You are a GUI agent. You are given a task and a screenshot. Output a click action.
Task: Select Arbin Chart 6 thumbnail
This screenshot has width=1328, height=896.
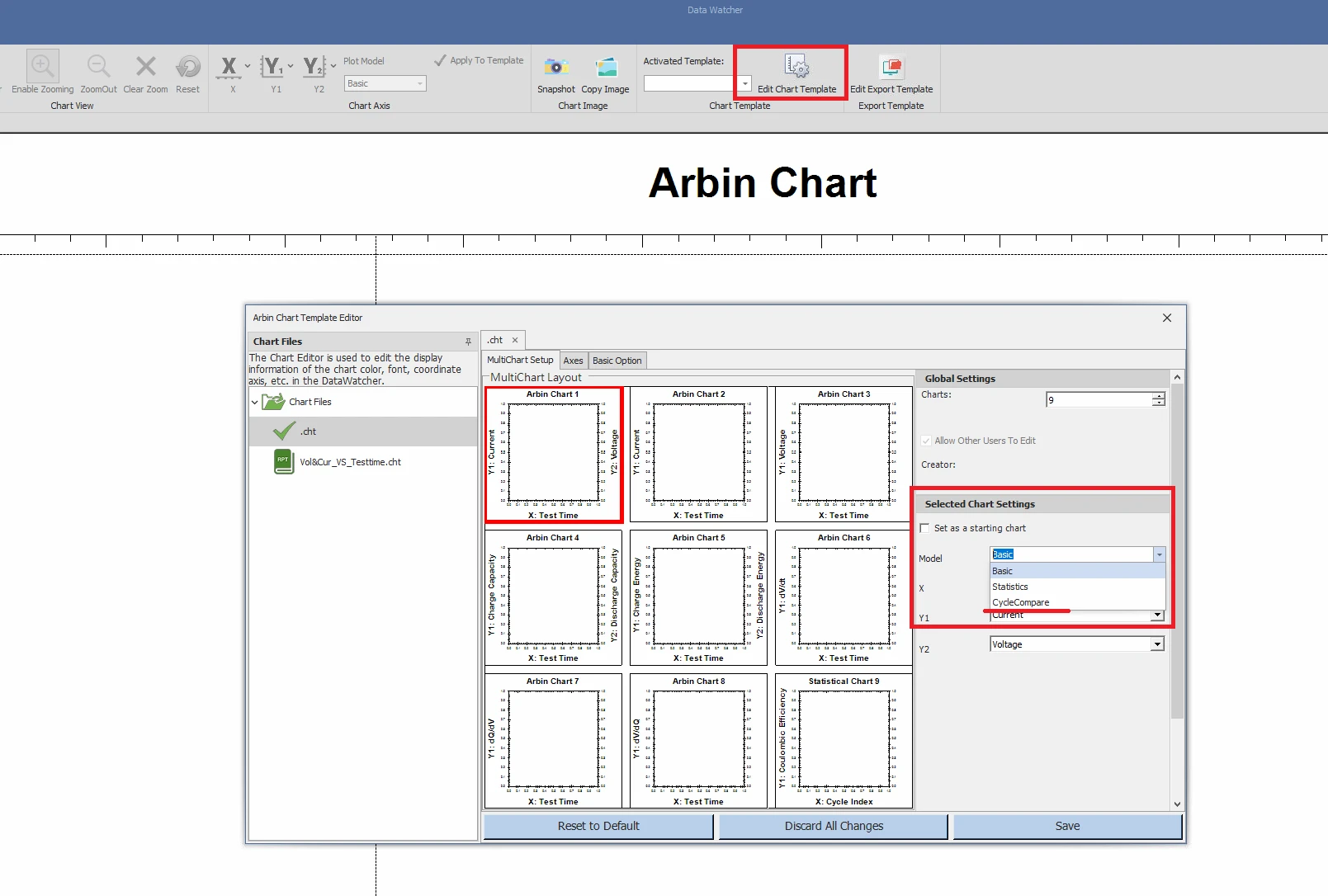(x=844, y=598)
